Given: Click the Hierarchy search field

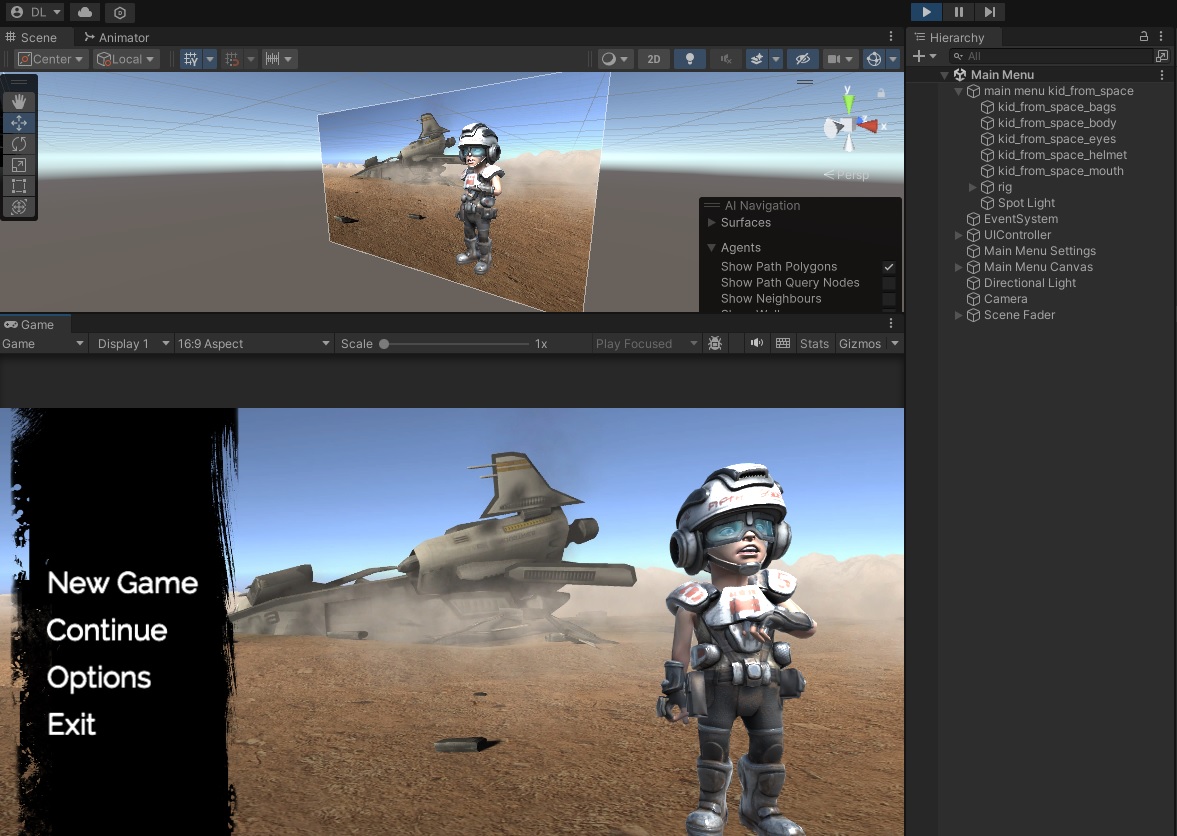Looking at the screenshot, I should click(x=1050, y=56).
